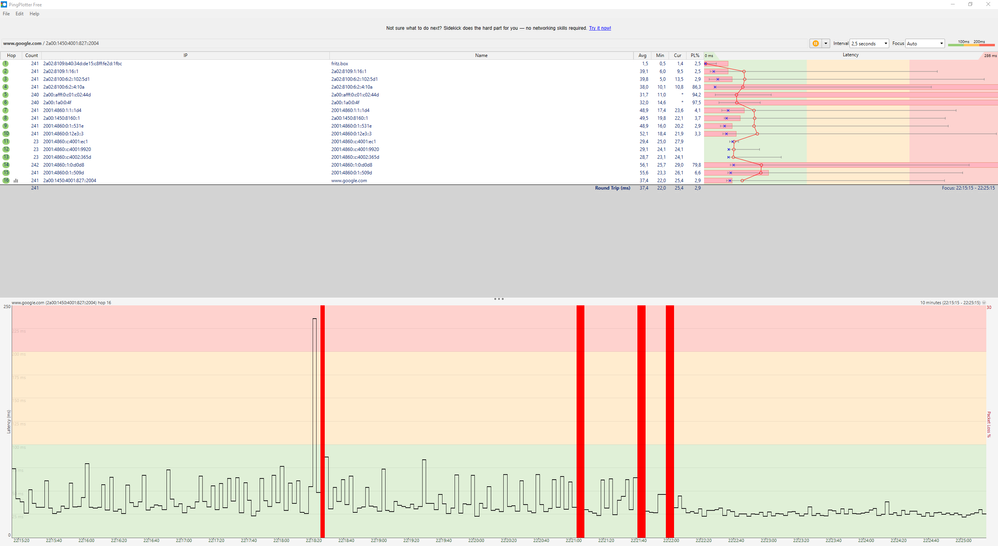The image size is (998, 546).
Task: Select hop 16 green circle icon
Action: [x=6, y=181]
